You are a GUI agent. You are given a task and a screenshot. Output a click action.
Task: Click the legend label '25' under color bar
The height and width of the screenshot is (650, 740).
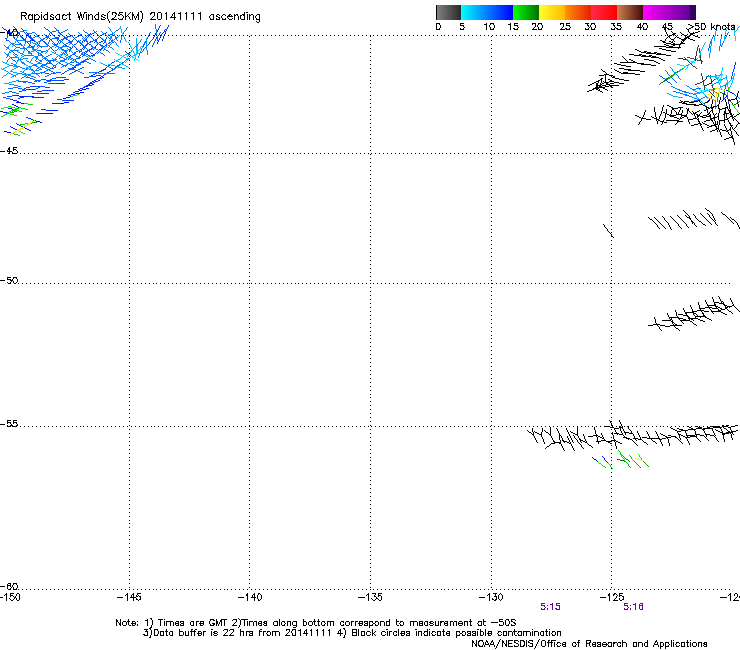pos(565,27)
